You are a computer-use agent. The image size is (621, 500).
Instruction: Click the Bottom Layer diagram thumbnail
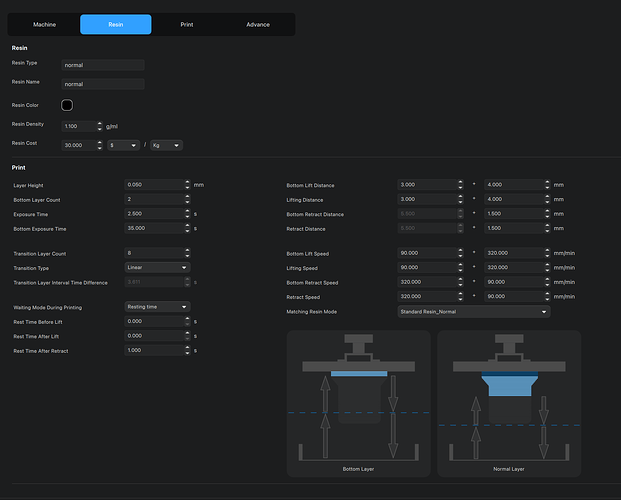pyautogui.click(x=358, y=403)
